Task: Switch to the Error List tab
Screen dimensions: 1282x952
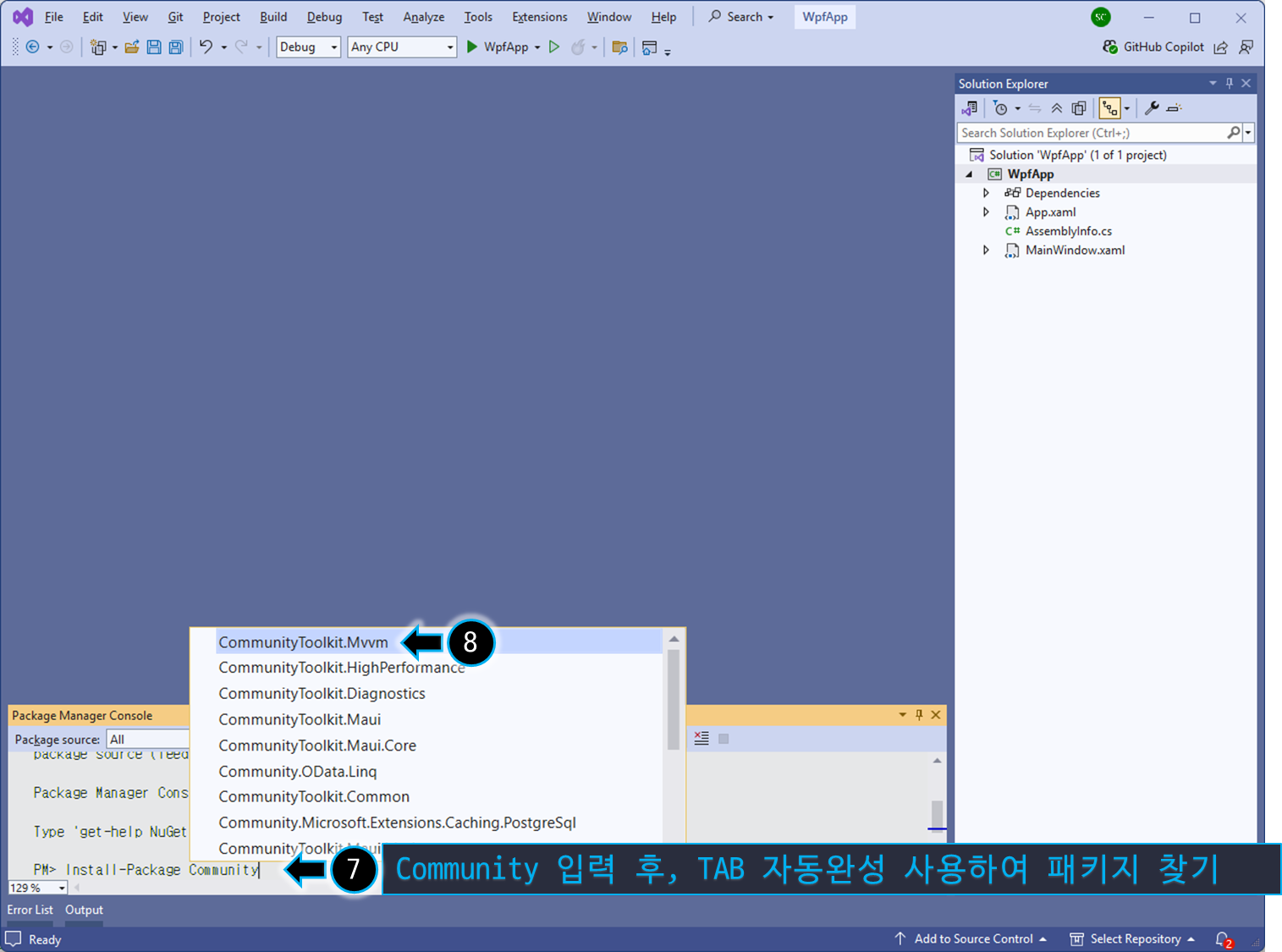Action: pyautogui.click(x=30, y=910)
